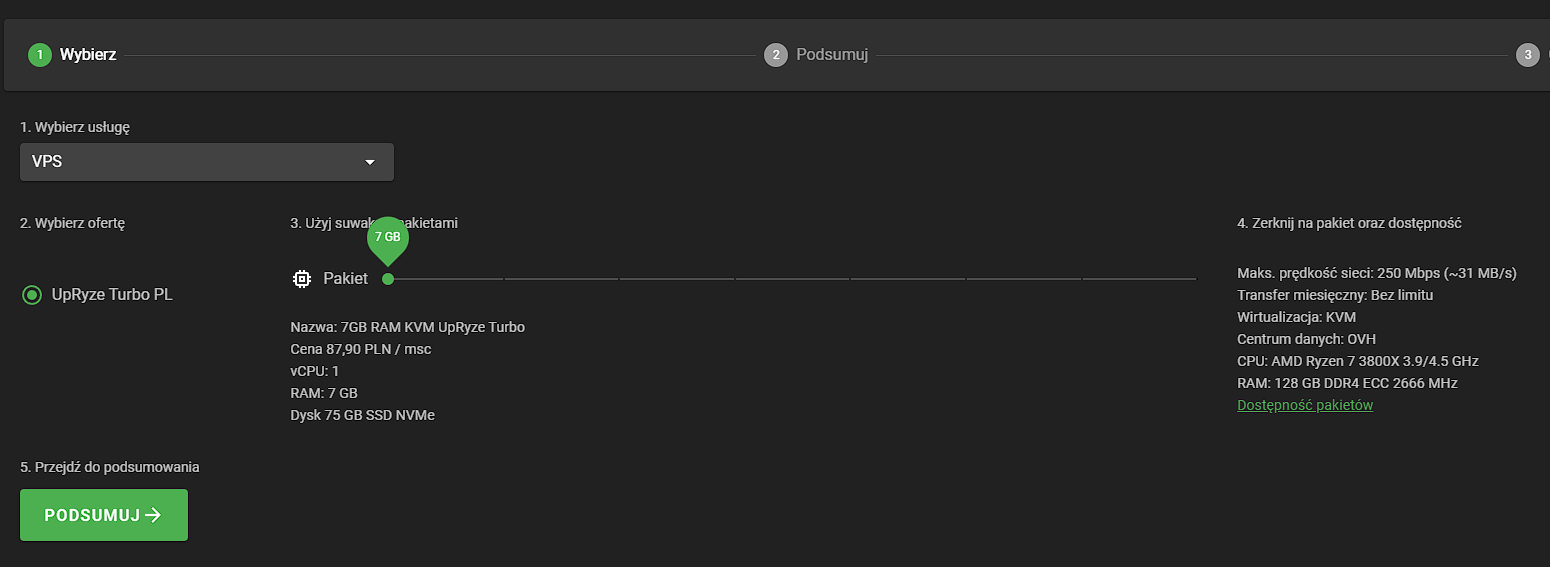Expand the service list with the caret arrow
Viewport: 1550px width, 567px height.
pos(370,162)
